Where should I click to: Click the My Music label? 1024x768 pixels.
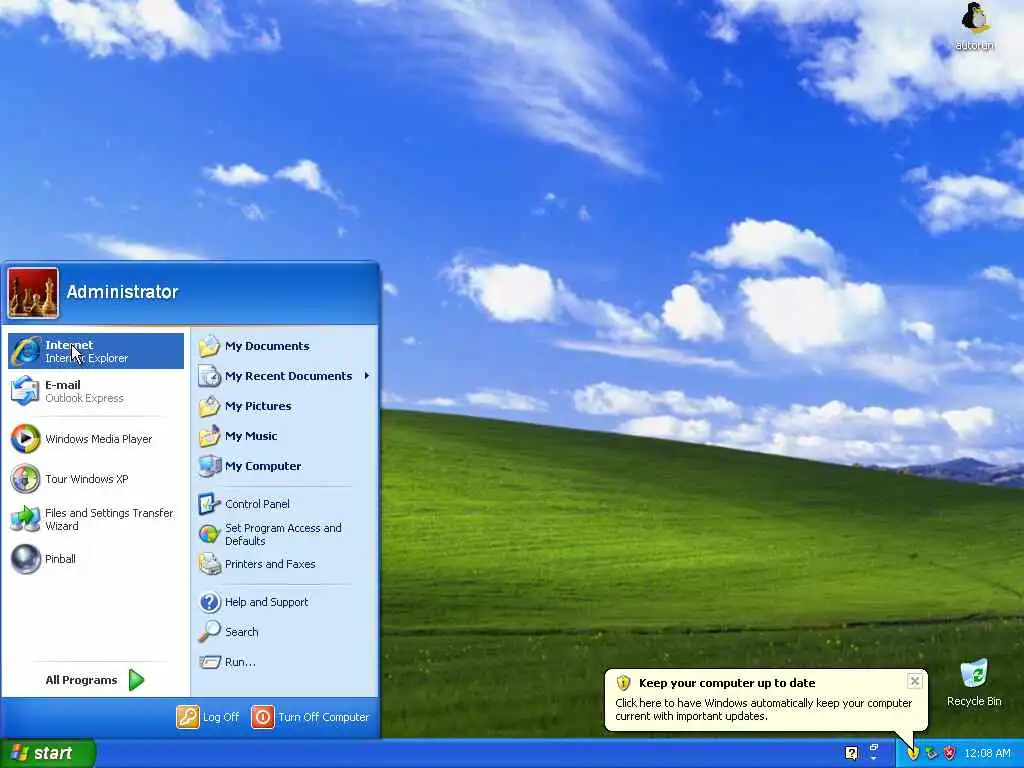coord(251,436)
